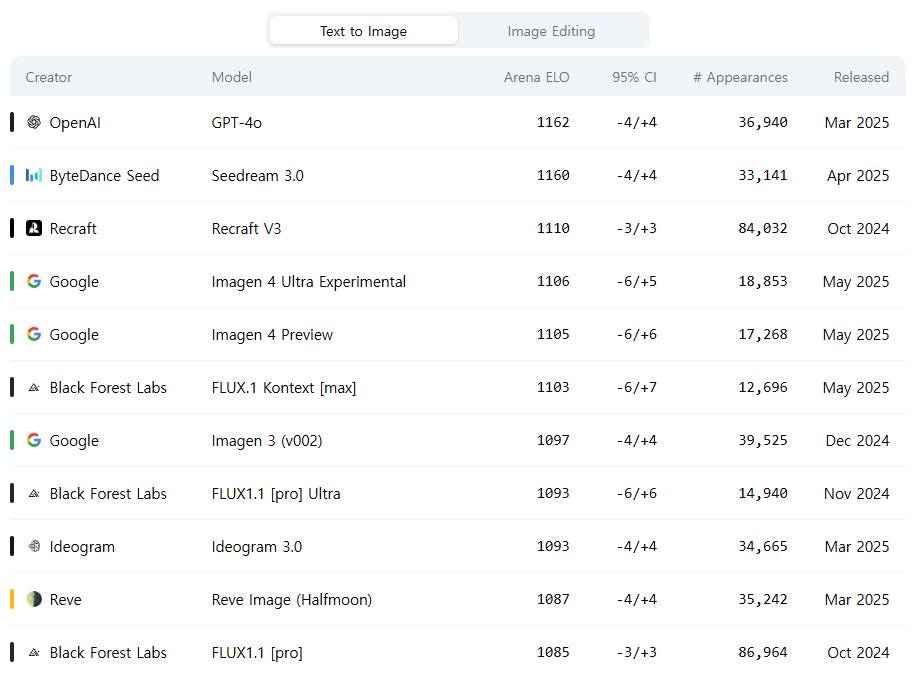Image resolution: width=918 pixels, height=674 pixels.
Task: Select the FLUX.1 Kontext [max] model name
Action: coord(284,388)
